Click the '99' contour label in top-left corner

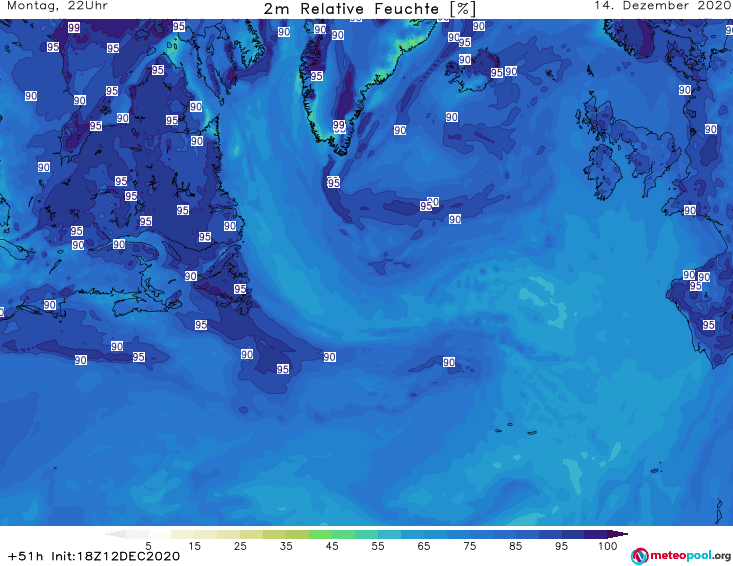(x=74, y=28)
